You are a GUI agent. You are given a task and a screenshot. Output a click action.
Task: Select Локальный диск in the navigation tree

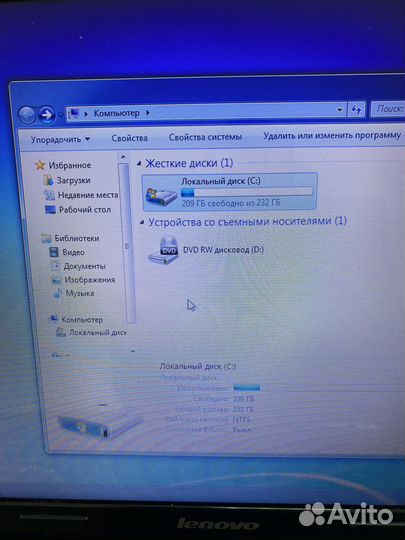[x=98, y=333]
